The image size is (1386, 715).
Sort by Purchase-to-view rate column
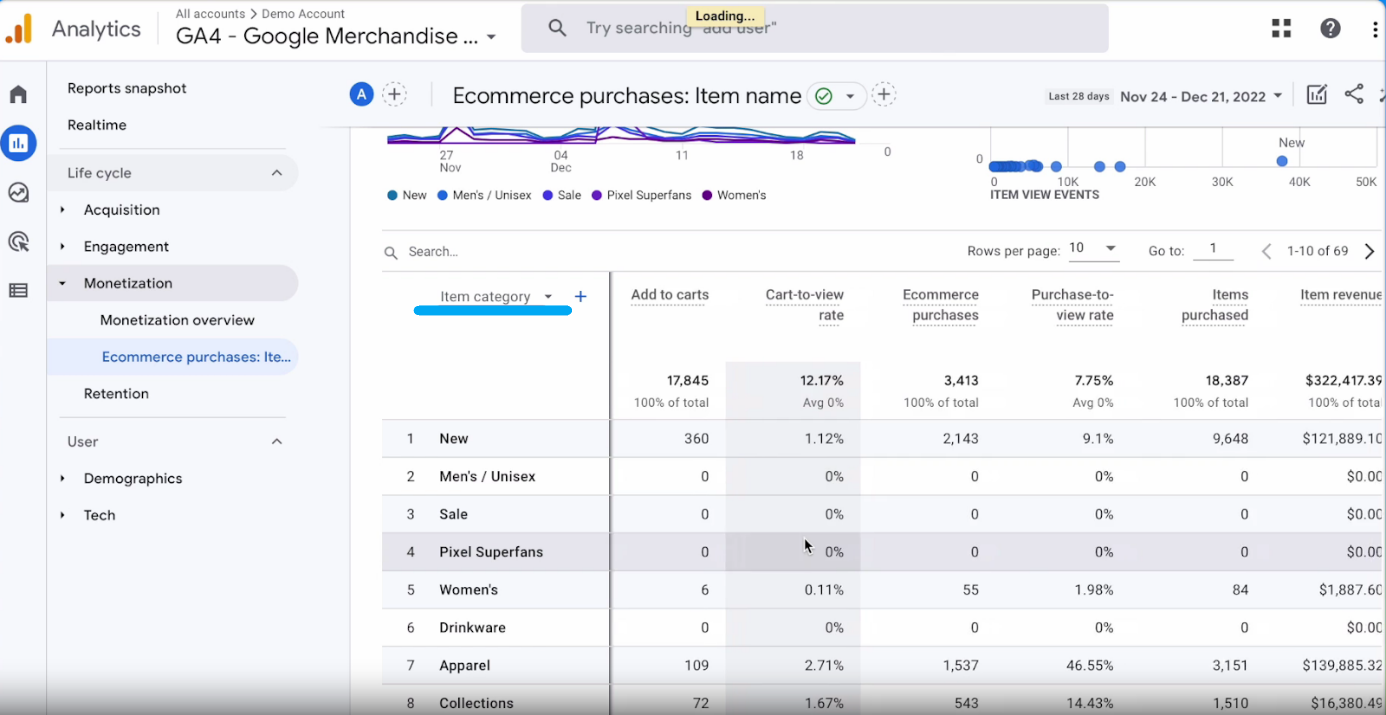tap(1072, 305)
